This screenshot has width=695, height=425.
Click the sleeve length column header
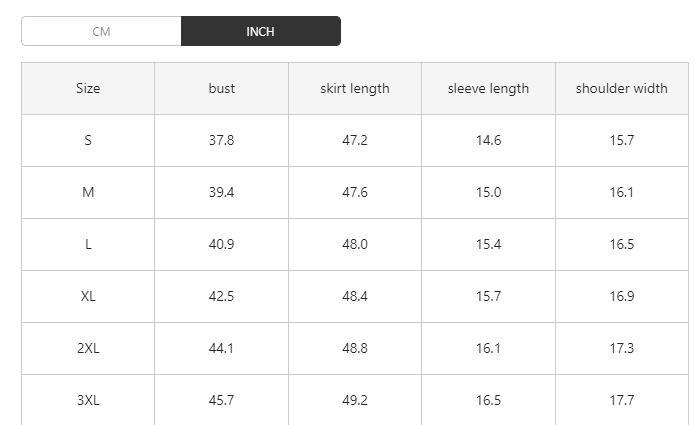488,88
